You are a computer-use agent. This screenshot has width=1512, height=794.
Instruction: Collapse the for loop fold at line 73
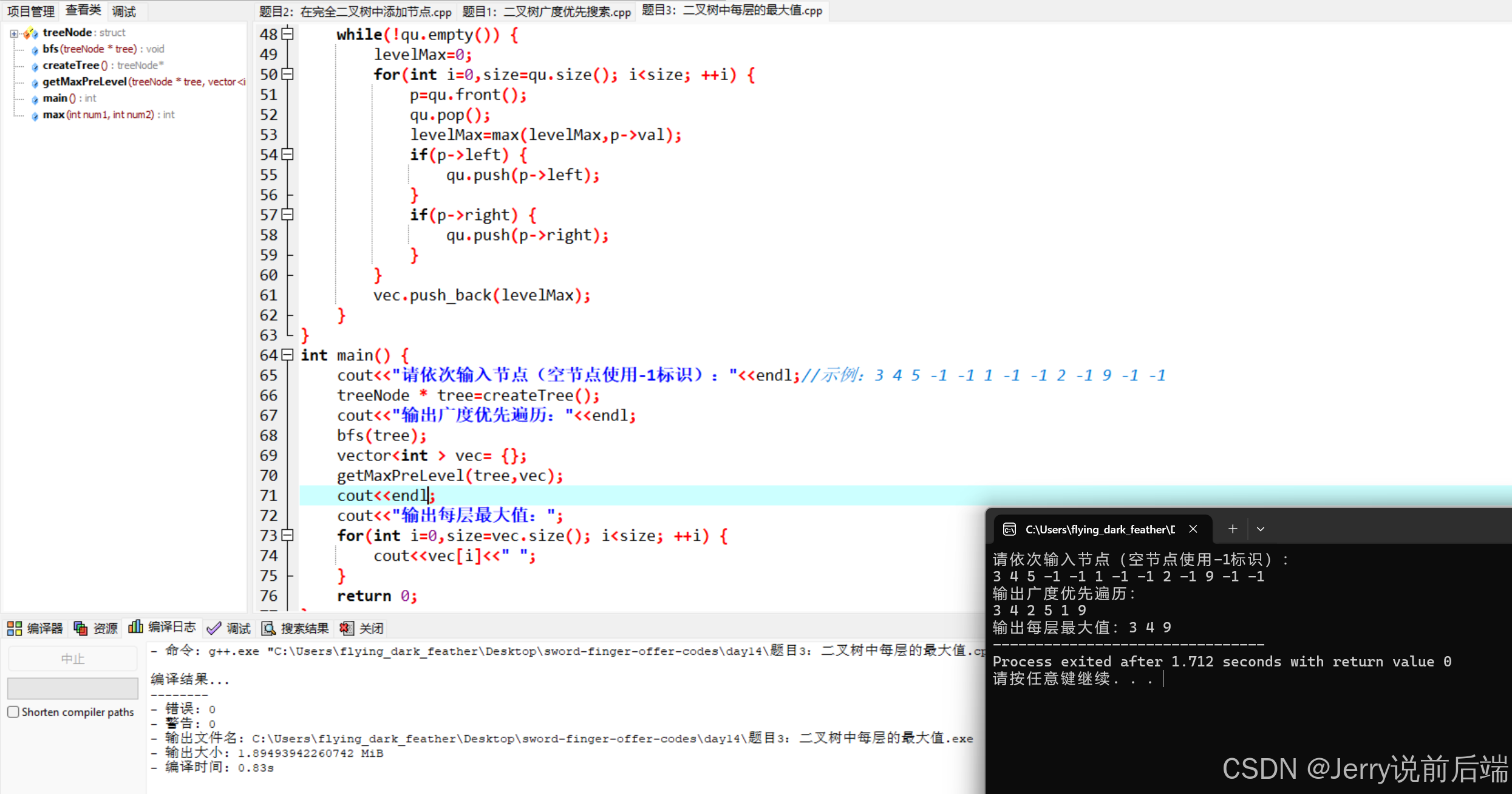[288, 535]
